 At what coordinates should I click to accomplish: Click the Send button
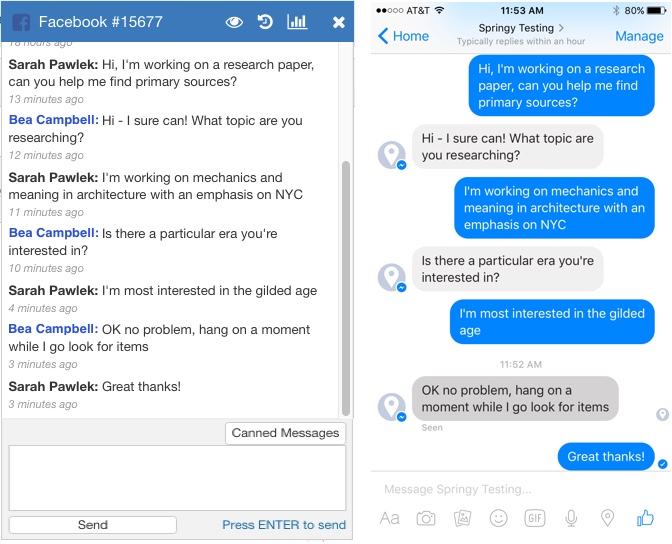click(93, 525)
